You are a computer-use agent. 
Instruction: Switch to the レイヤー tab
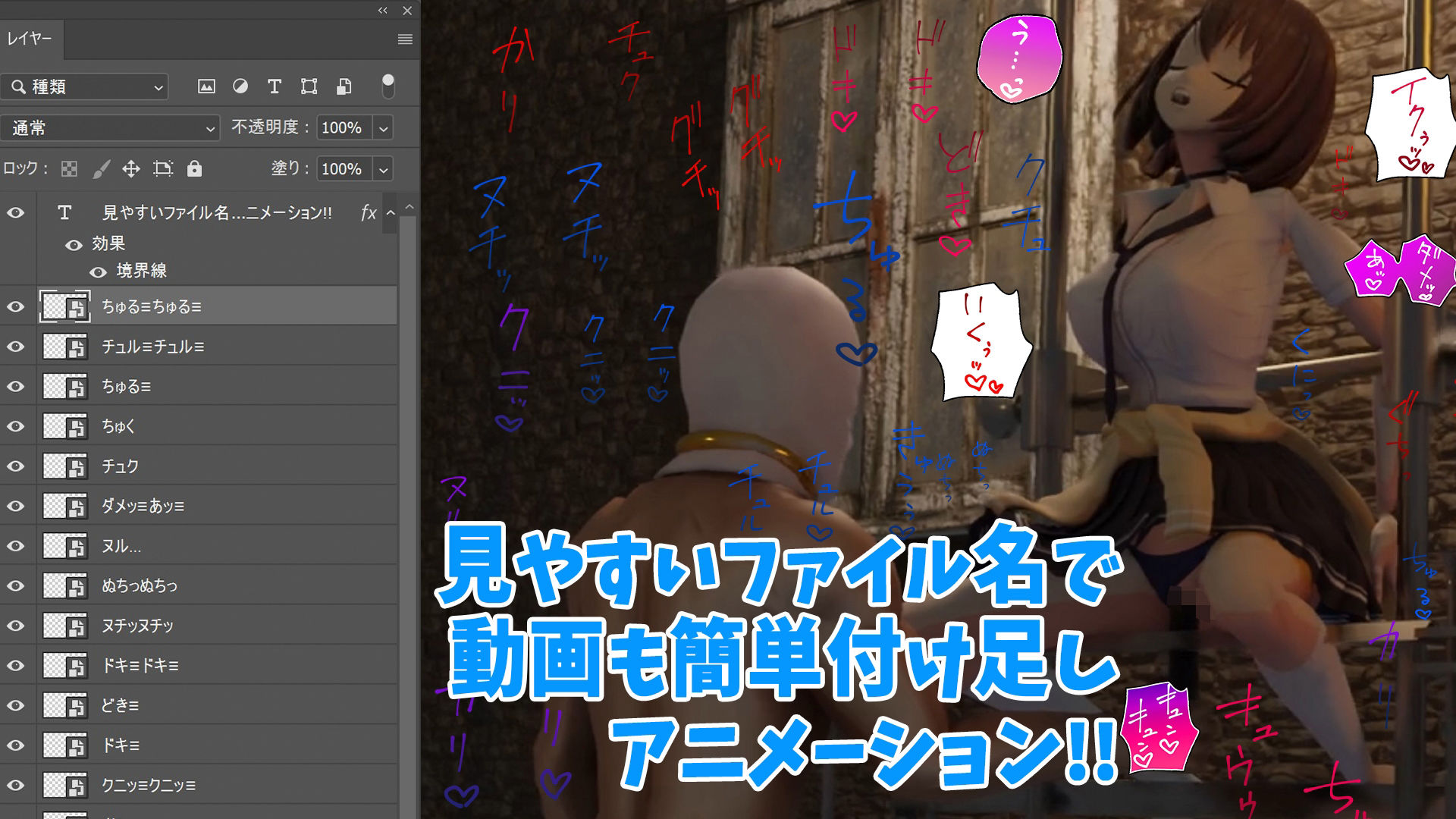tap(30, 38)
